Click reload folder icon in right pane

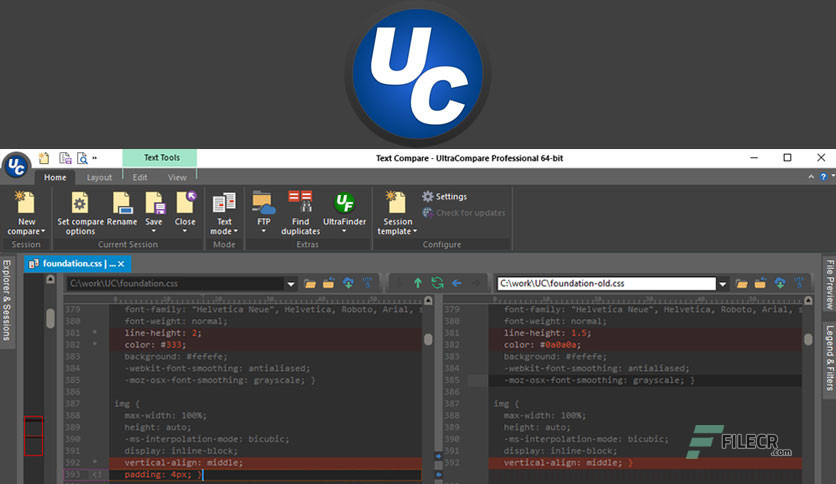[x=760, y=284]
